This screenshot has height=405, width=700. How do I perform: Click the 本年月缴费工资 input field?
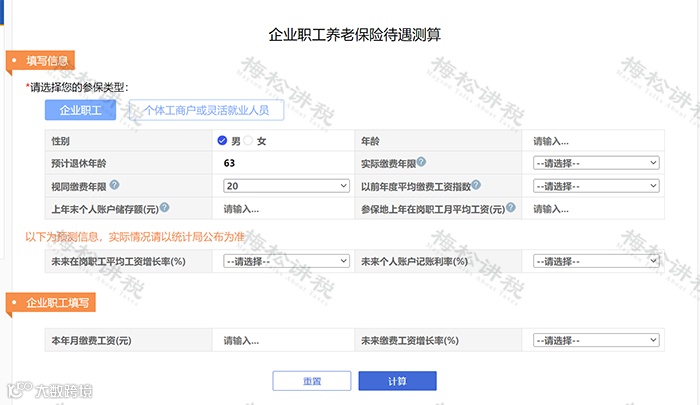[x=283, y=341]
